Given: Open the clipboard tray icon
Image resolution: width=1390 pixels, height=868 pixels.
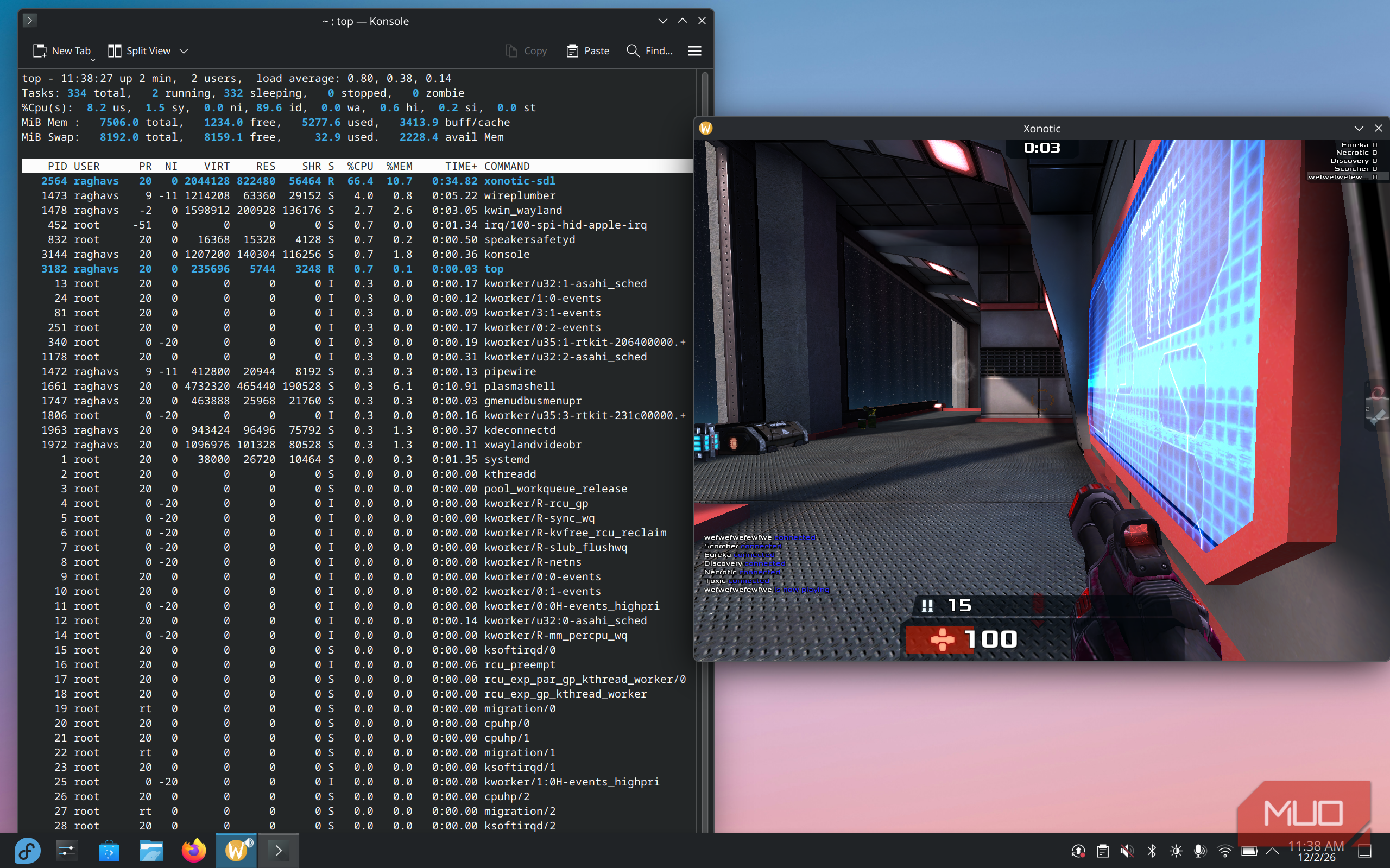Looking at the screenshot, I should (x=1102, y=851).
